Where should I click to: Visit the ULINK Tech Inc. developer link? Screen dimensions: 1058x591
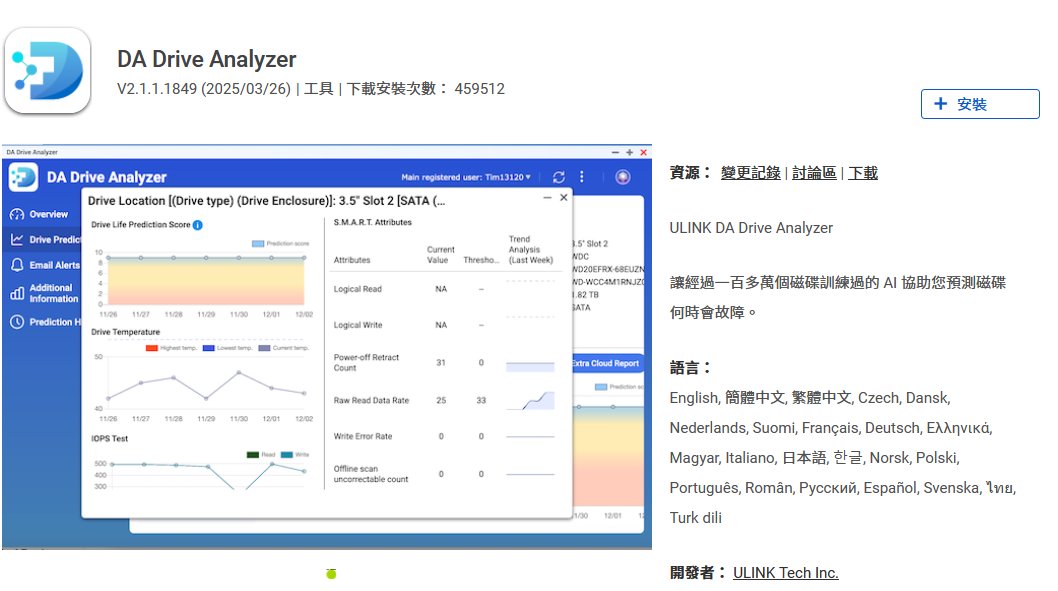tap(785, 573)
